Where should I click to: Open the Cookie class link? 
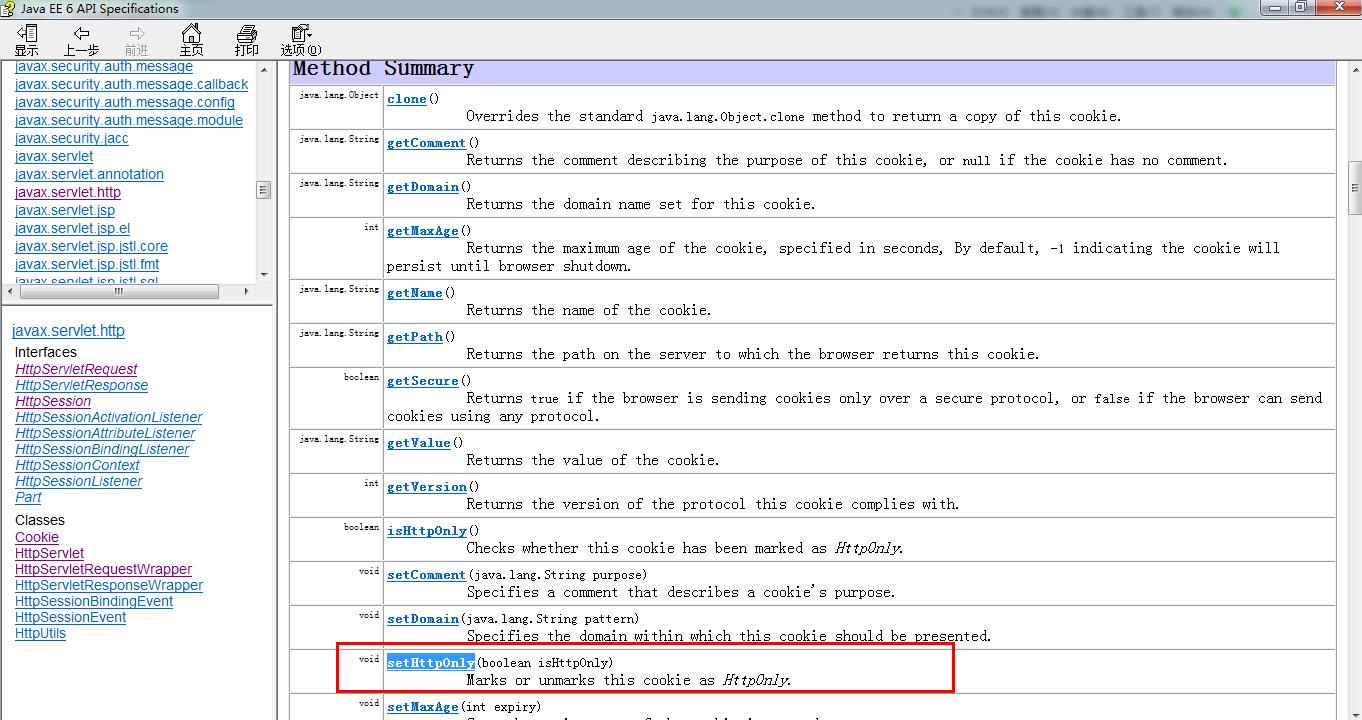[37, 537]
